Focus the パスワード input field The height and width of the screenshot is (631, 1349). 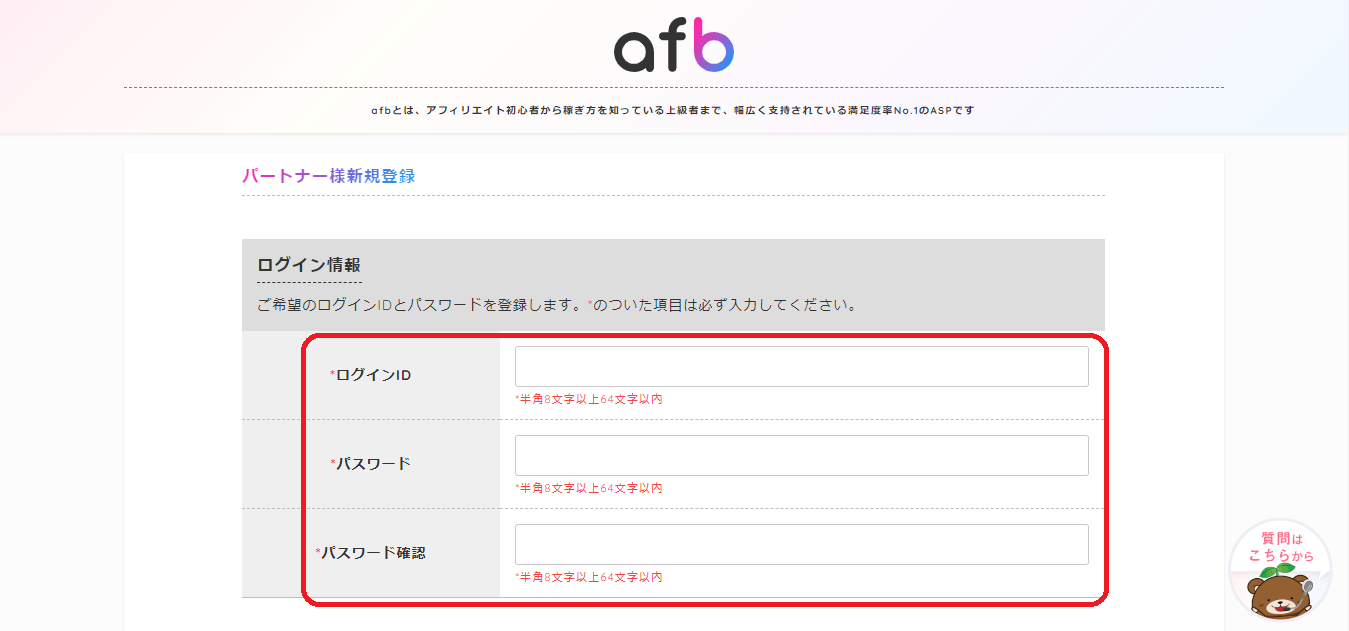click(801, 456)
